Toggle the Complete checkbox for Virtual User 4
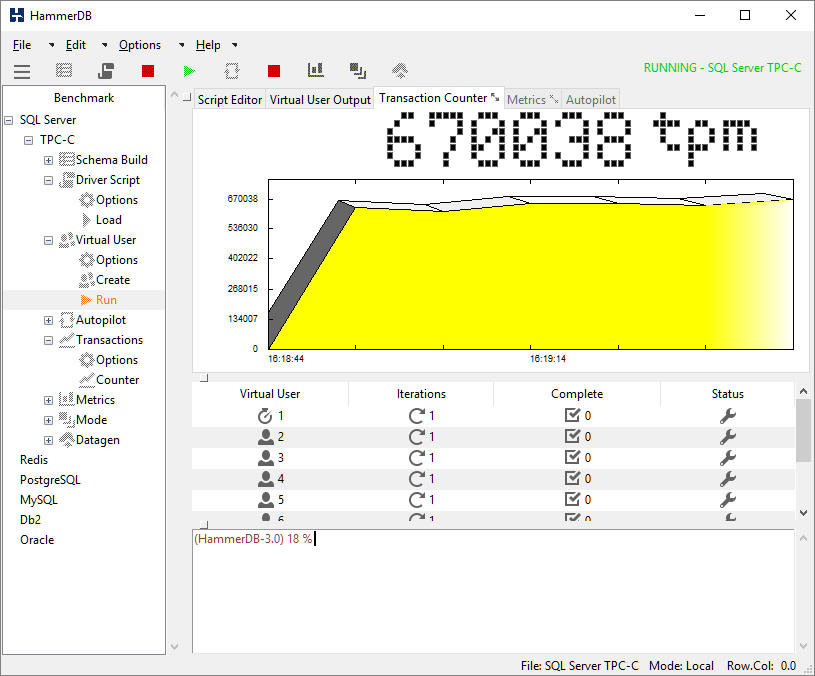Viewport: 815px width, 676px height. 572,478
